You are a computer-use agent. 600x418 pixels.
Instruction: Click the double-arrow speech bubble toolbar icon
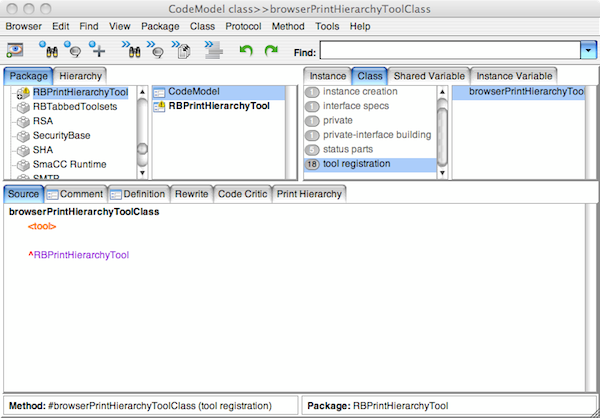click(155, 50)
